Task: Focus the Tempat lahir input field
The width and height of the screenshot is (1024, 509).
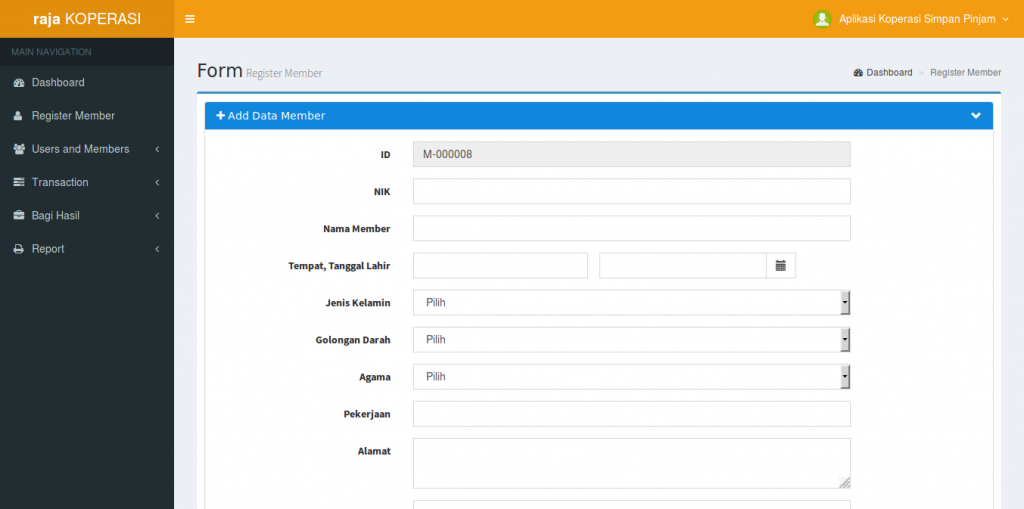Action: [500, 266]
